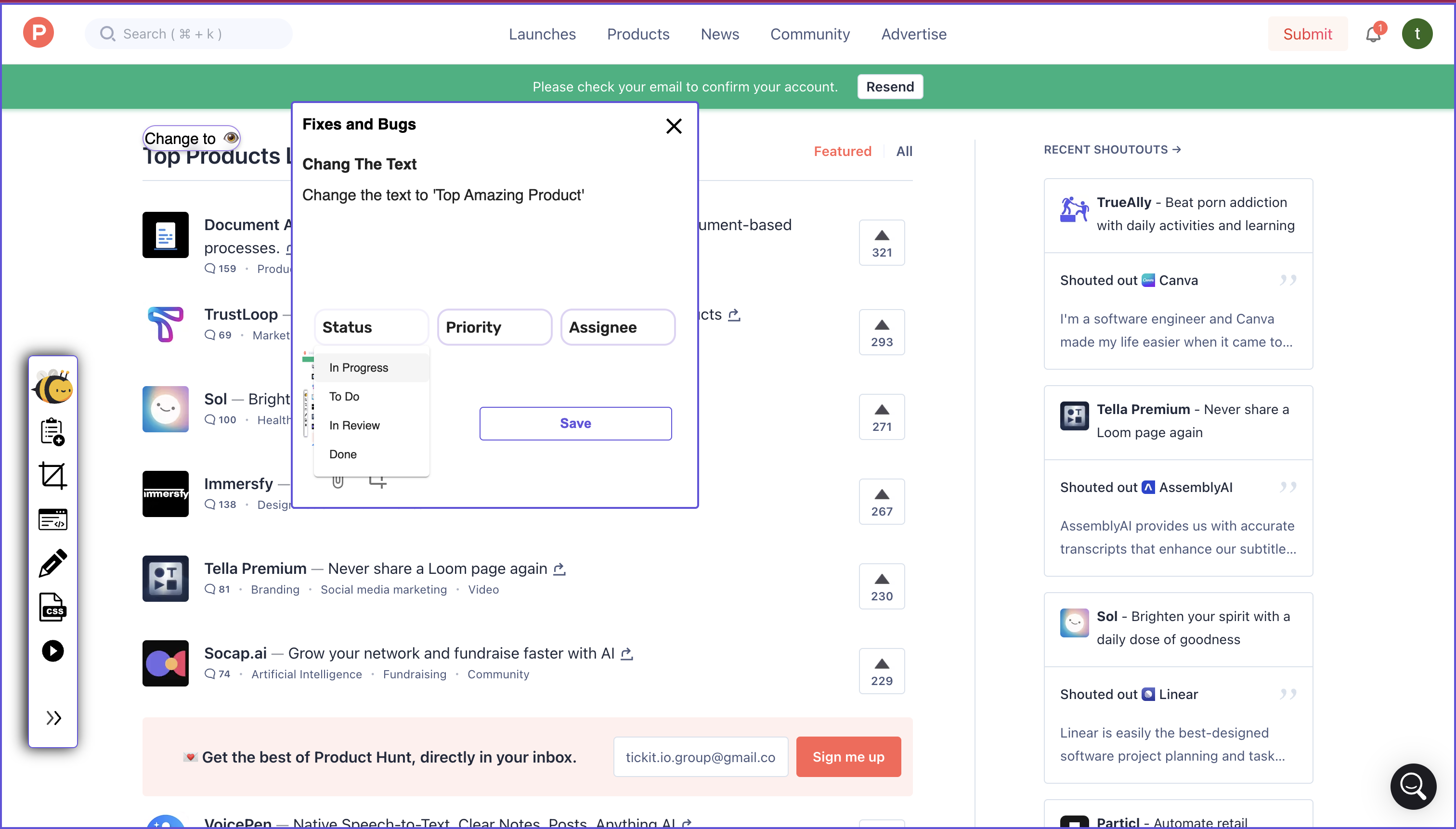Resend the confirmation email
1456x829 pixels.
pos(890,87)
